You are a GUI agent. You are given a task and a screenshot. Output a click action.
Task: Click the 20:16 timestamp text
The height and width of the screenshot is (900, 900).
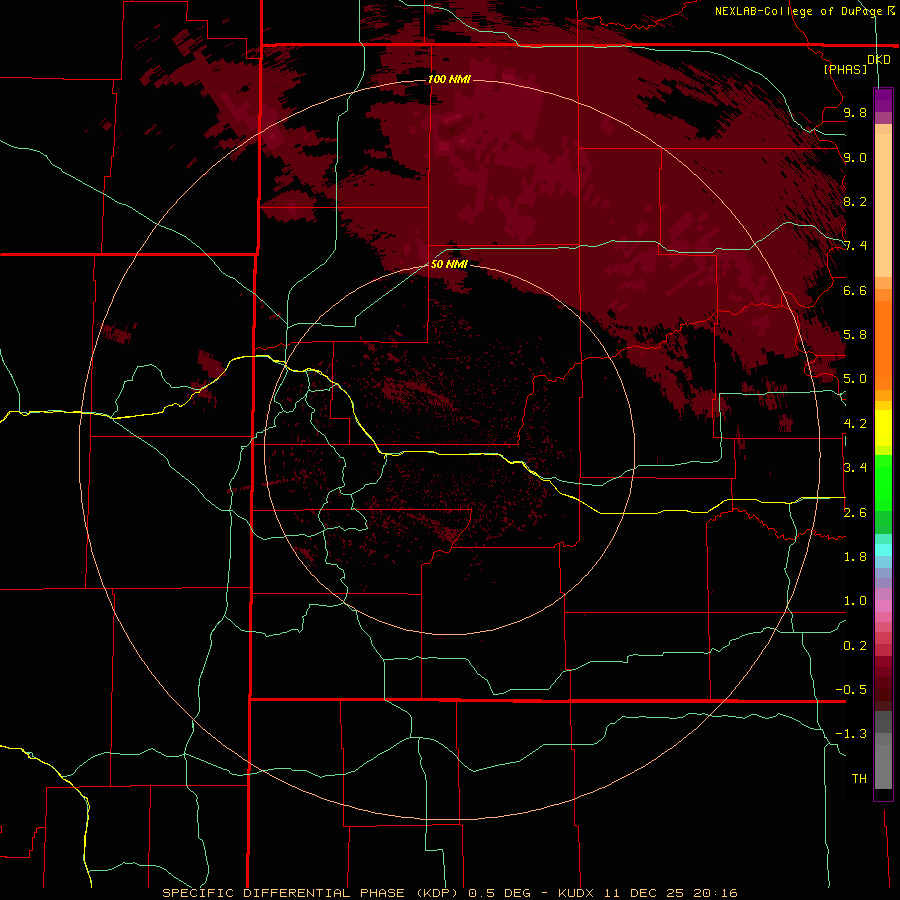coord(715,893)
